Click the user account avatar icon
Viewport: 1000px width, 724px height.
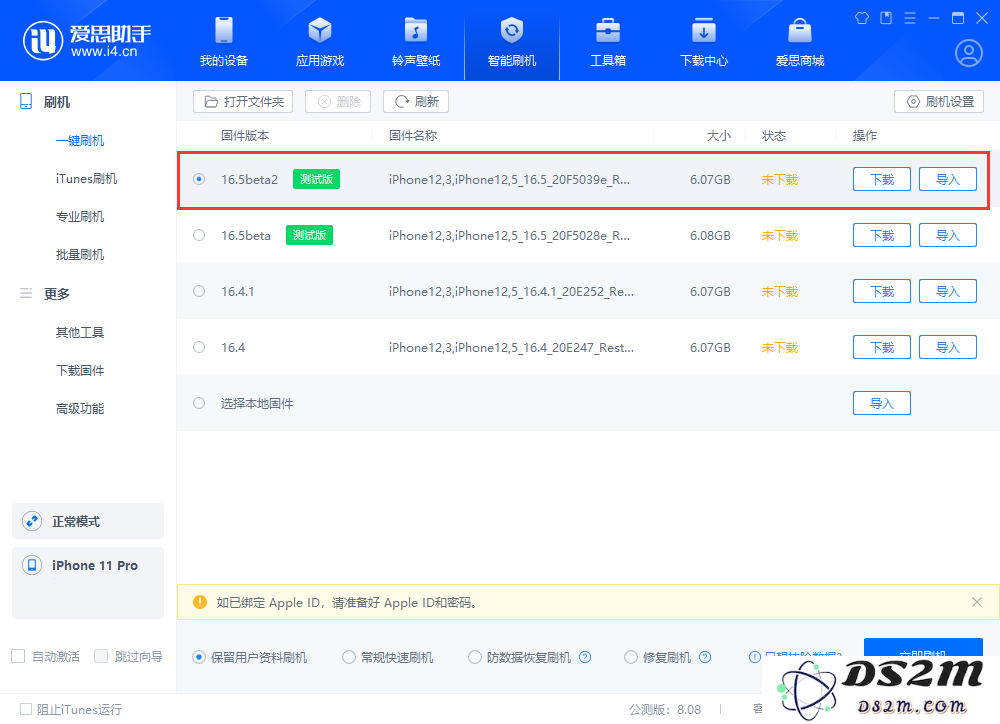pos(968,53)
